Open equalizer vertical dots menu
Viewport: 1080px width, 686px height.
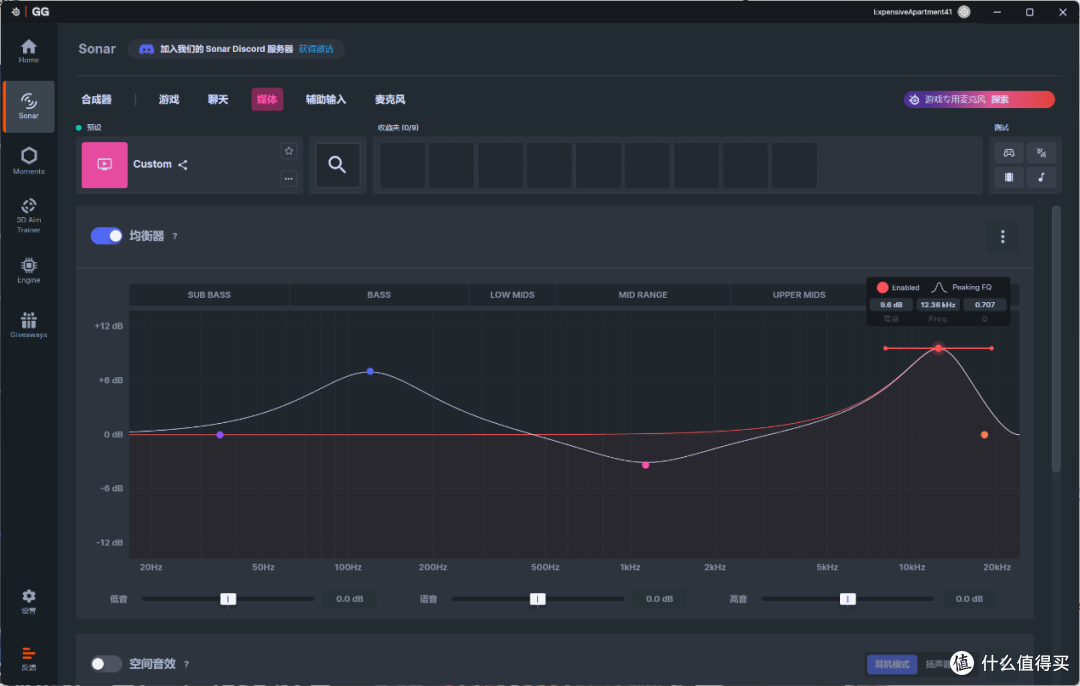point(1002,237)
